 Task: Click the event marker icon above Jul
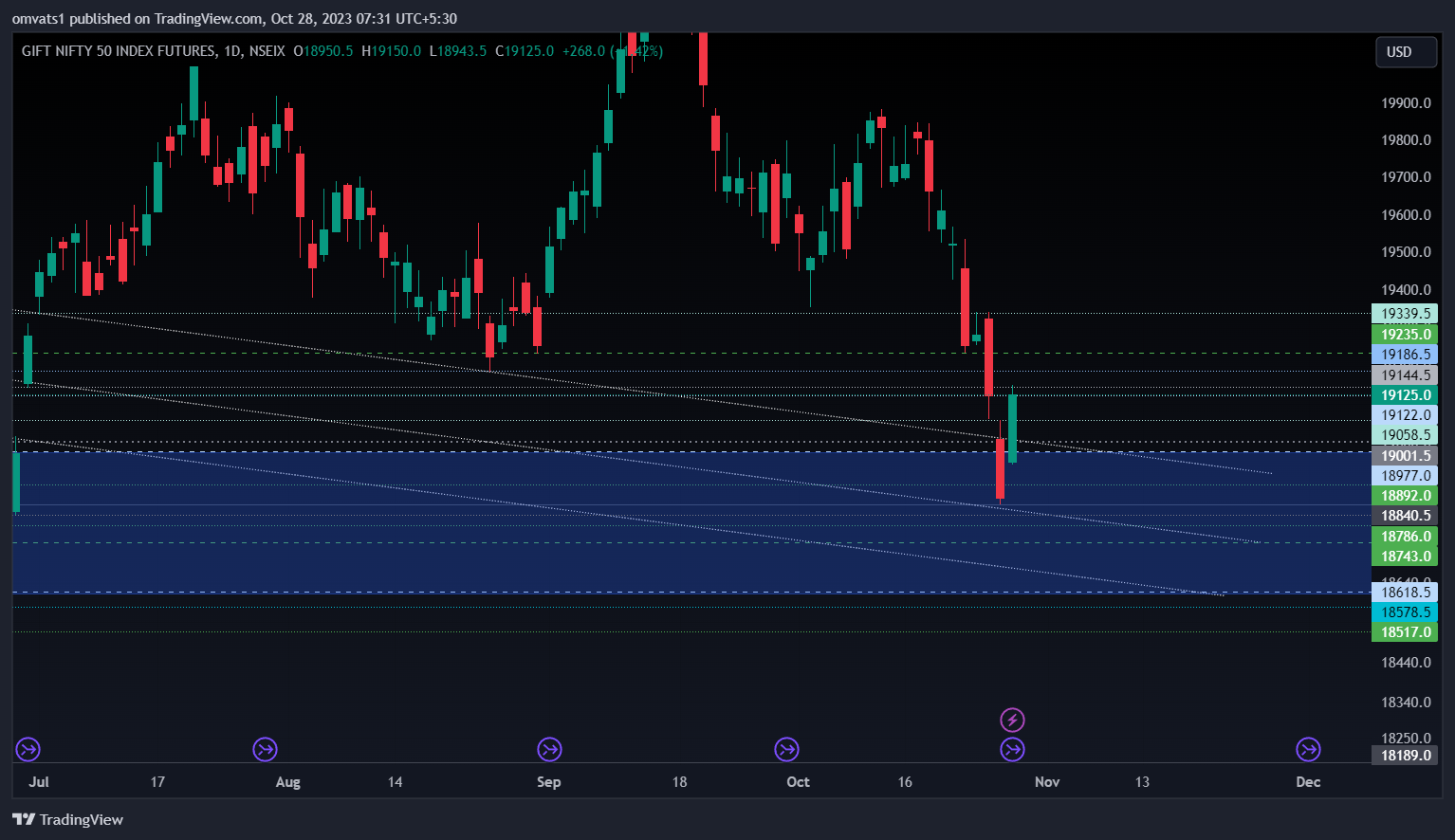(x=28, y=750)
